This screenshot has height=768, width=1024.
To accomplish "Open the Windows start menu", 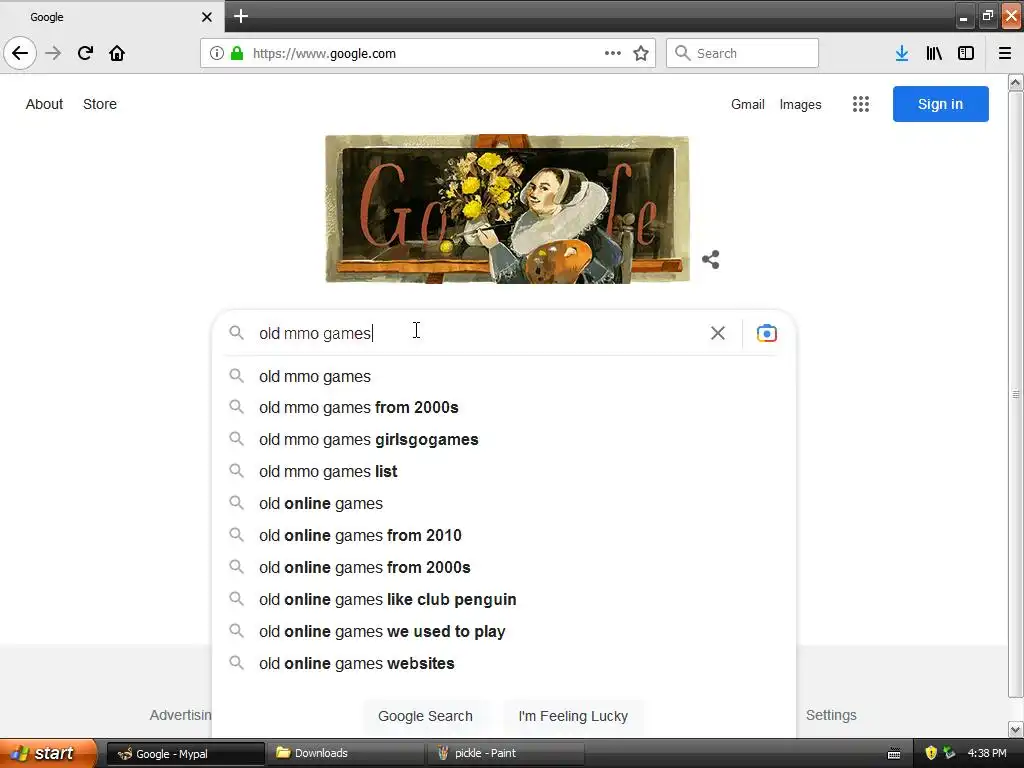I will (47, 753).
